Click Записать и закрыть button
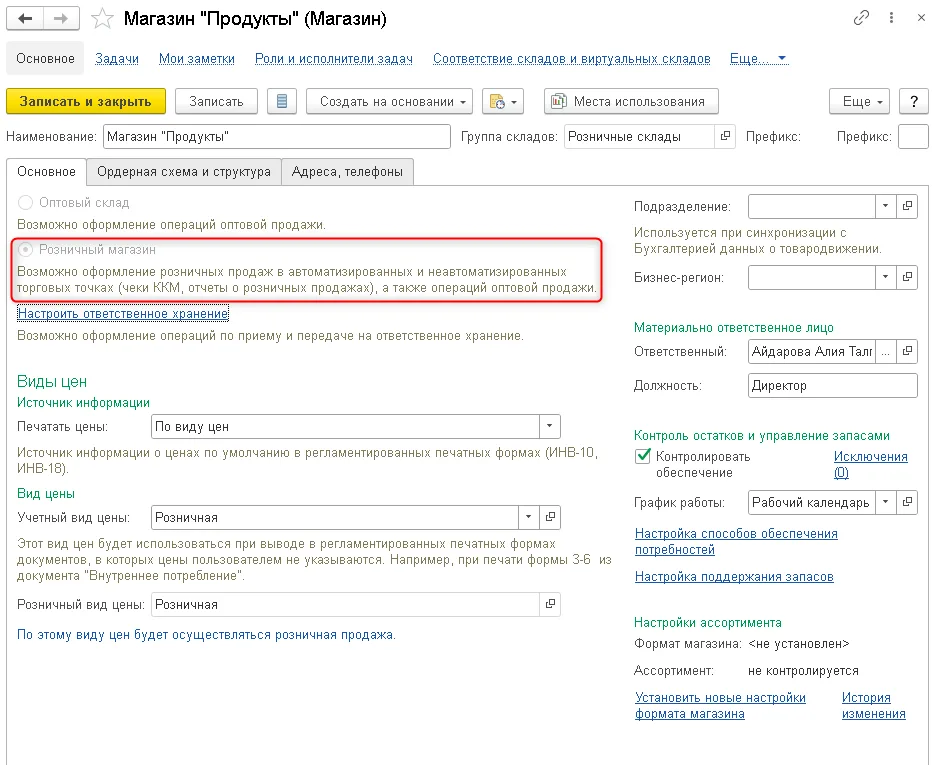The height and width of the screenshot is (765, 941). tap(86, 101)
